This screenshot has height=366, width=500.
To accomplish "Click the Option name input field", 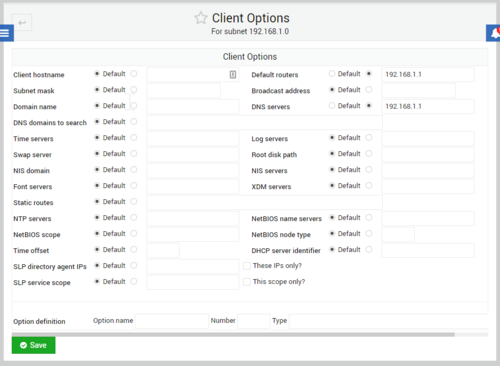I will (x=172, y=321).
